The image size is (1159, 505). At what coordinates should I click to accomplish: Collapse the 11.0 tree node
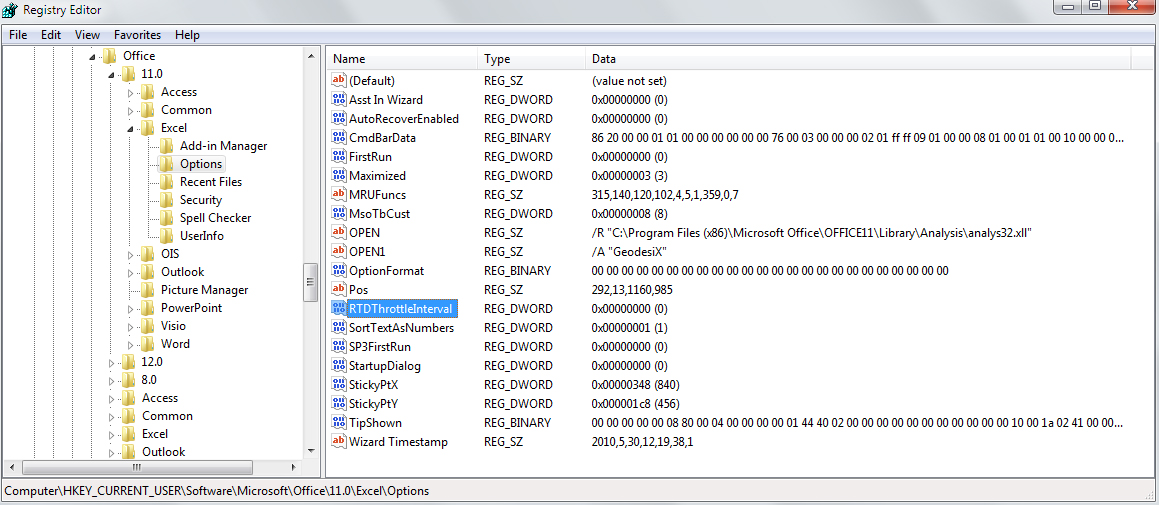112,75
